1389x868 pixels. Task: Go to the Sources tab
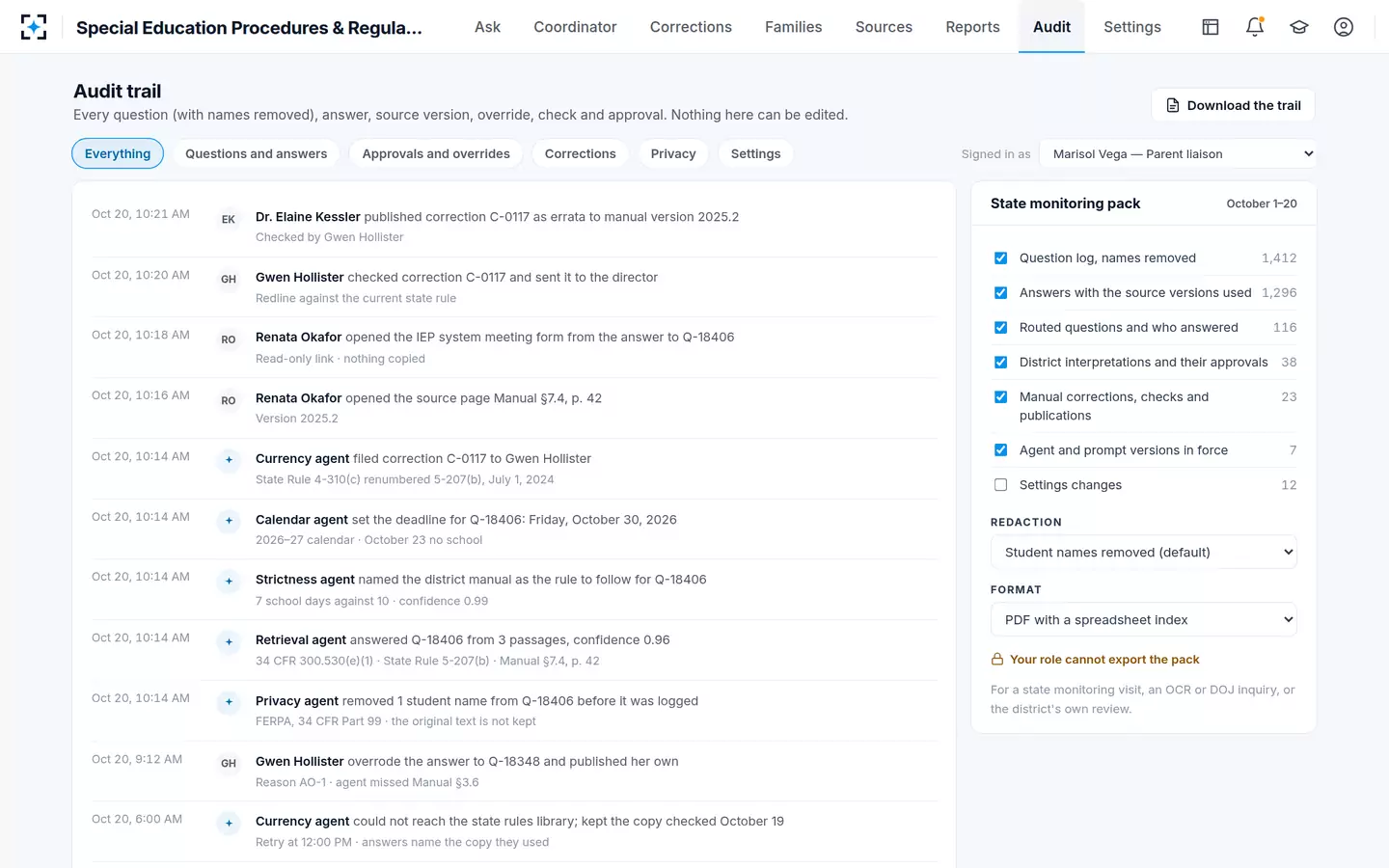pos(884,27)
